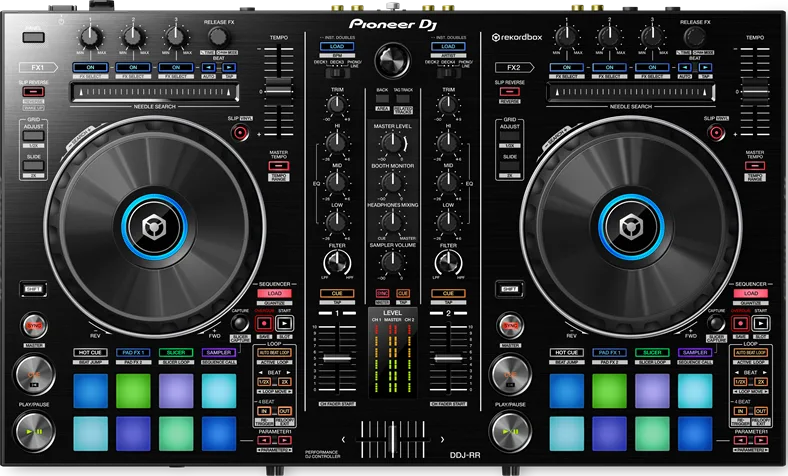Select HOT CUE pad mode on left deck

[90, 353]
